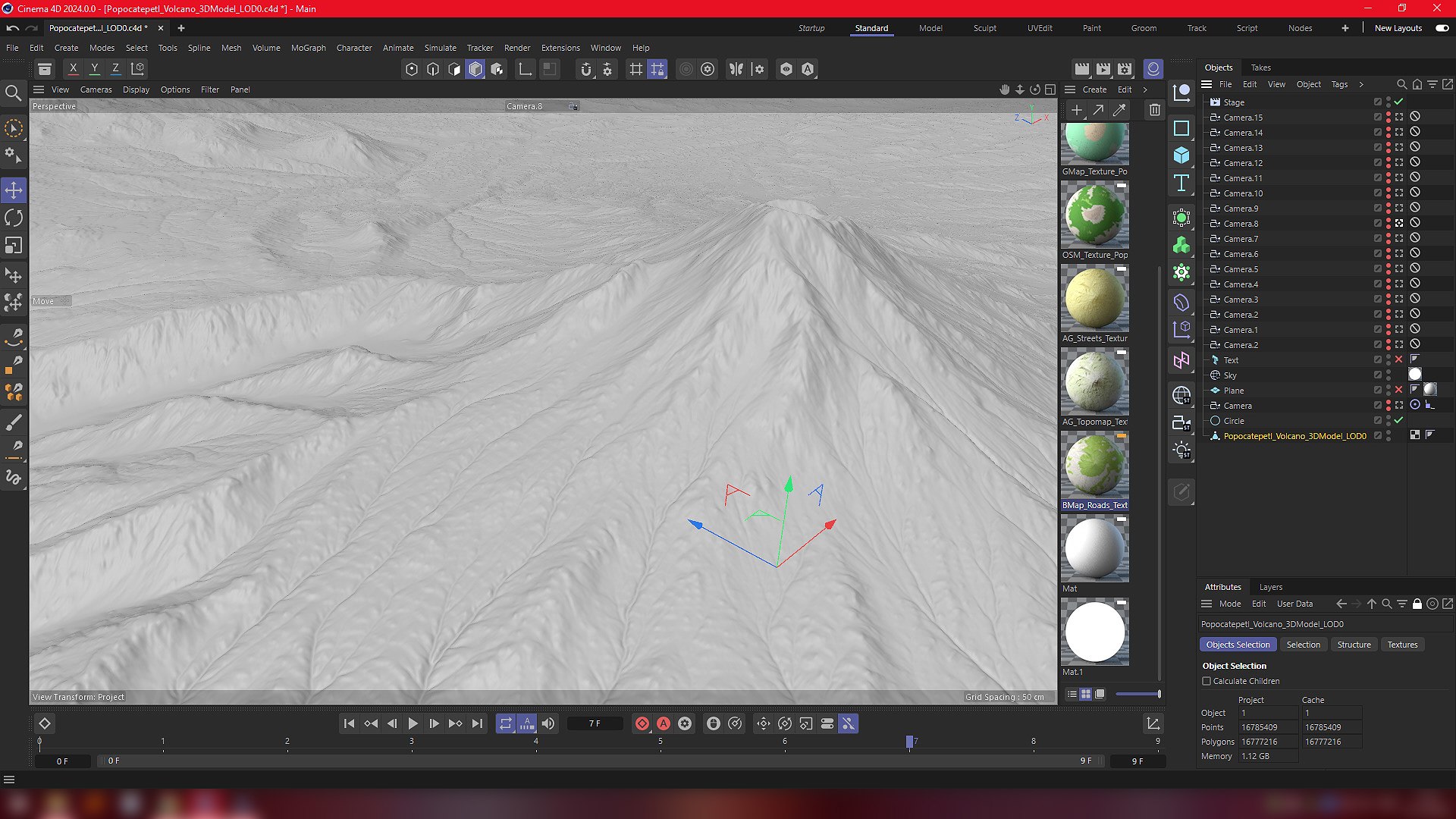This screenshot has height=819, width=1456.
Task: Switch to the Layers tab
Action: (x=1270, y=587)
